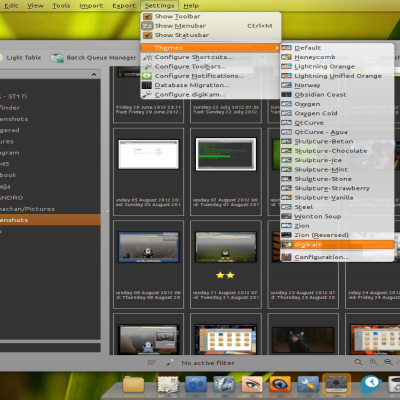The image size is (400, 400).
Task: Select the Norway theme
Action: tap(337, 85)
